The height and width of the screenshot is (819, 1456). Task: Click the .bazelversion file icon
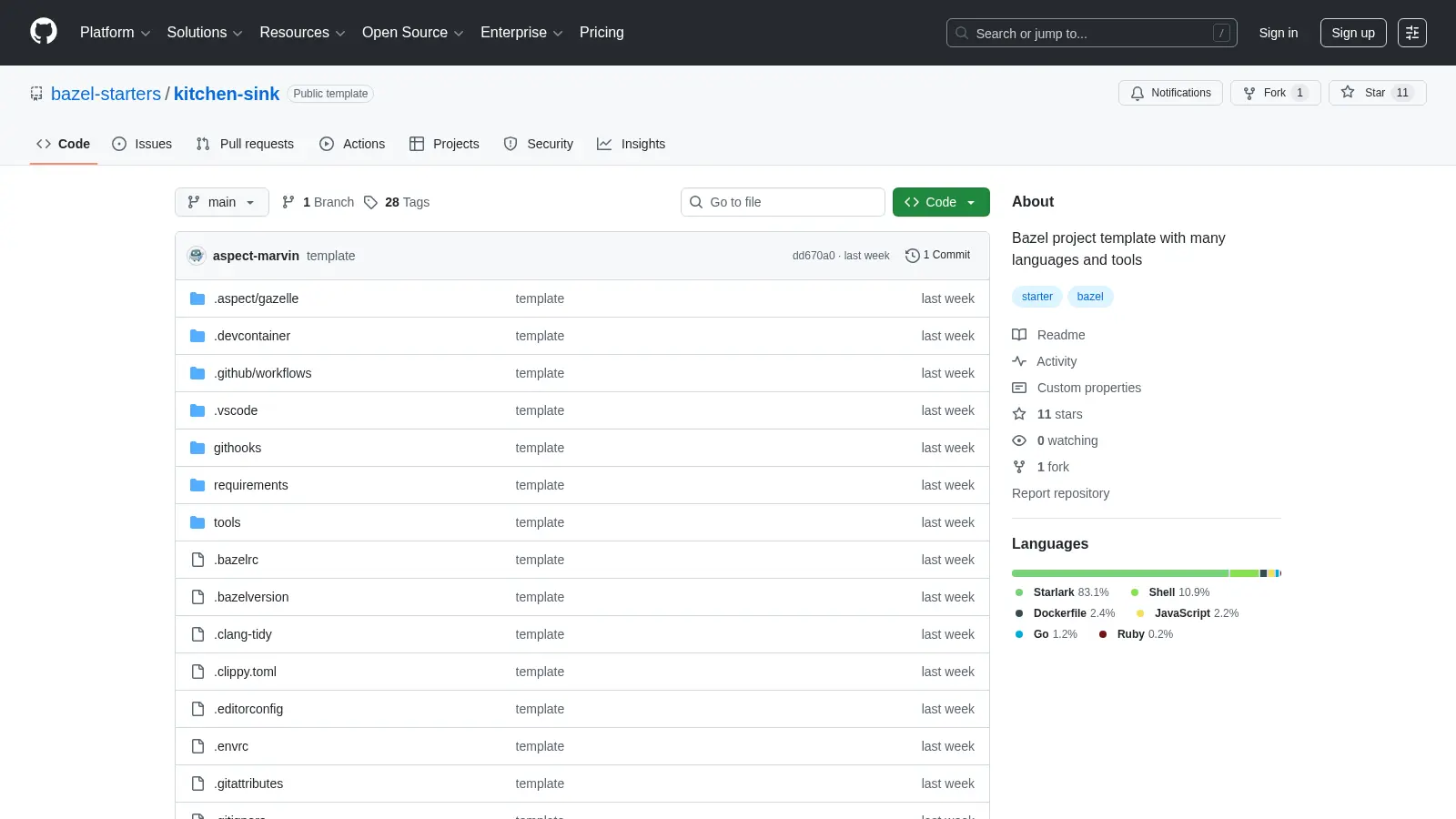[197, 597]
